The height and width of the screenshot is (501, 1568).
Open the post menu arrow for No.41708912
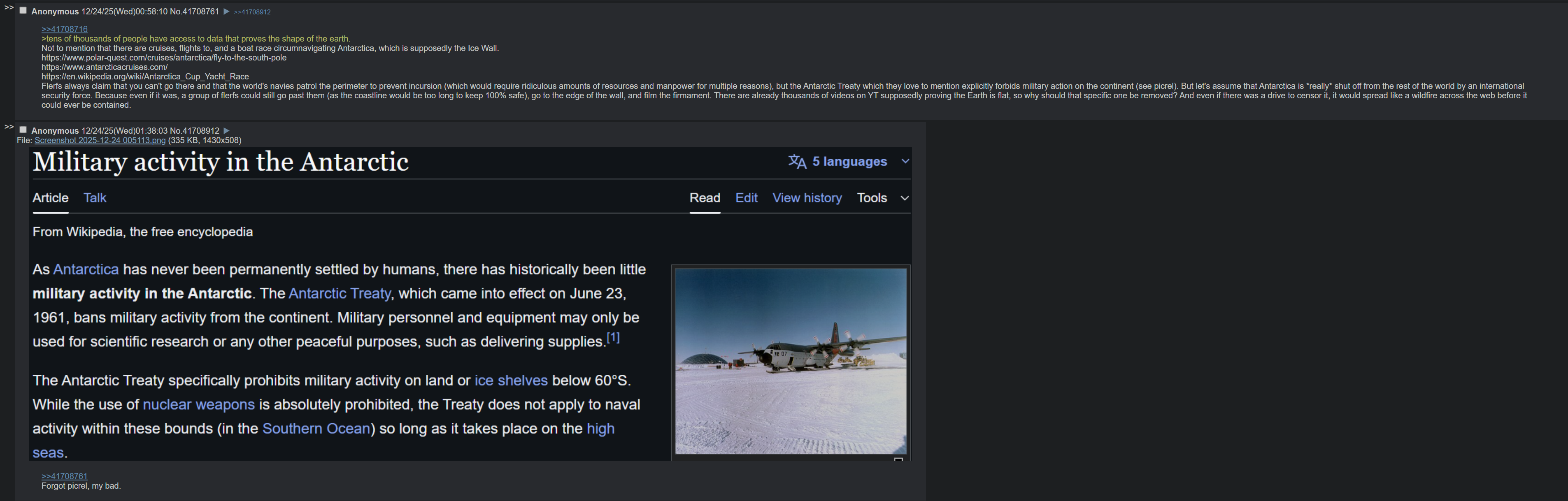(226, 131)
